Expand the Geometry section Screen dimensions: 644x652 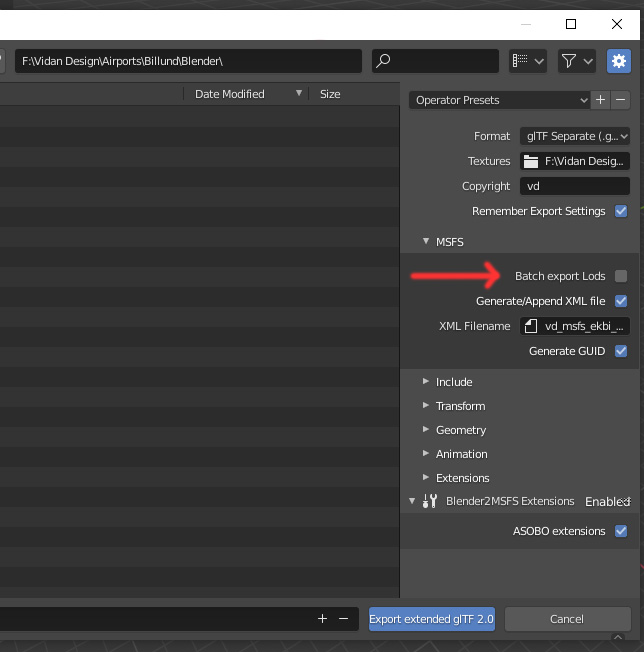tap(460, 430)
